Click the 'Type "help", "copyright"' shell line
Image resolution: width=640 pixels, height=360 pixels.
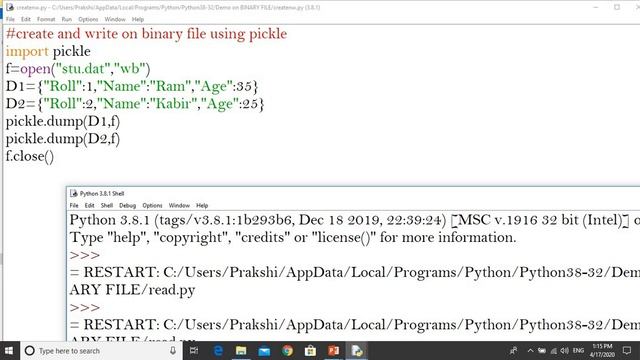tap(293, 237)
